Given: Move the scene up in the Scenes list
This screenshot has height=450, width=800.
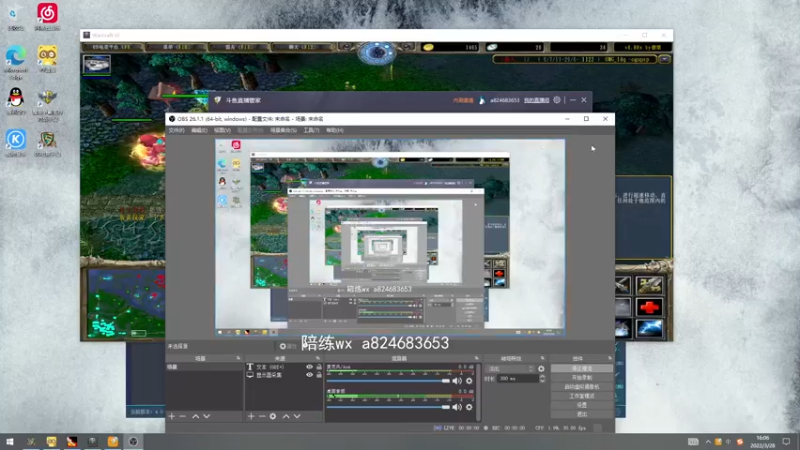Looking at the screenshot, I should click(x=195, y=416).
